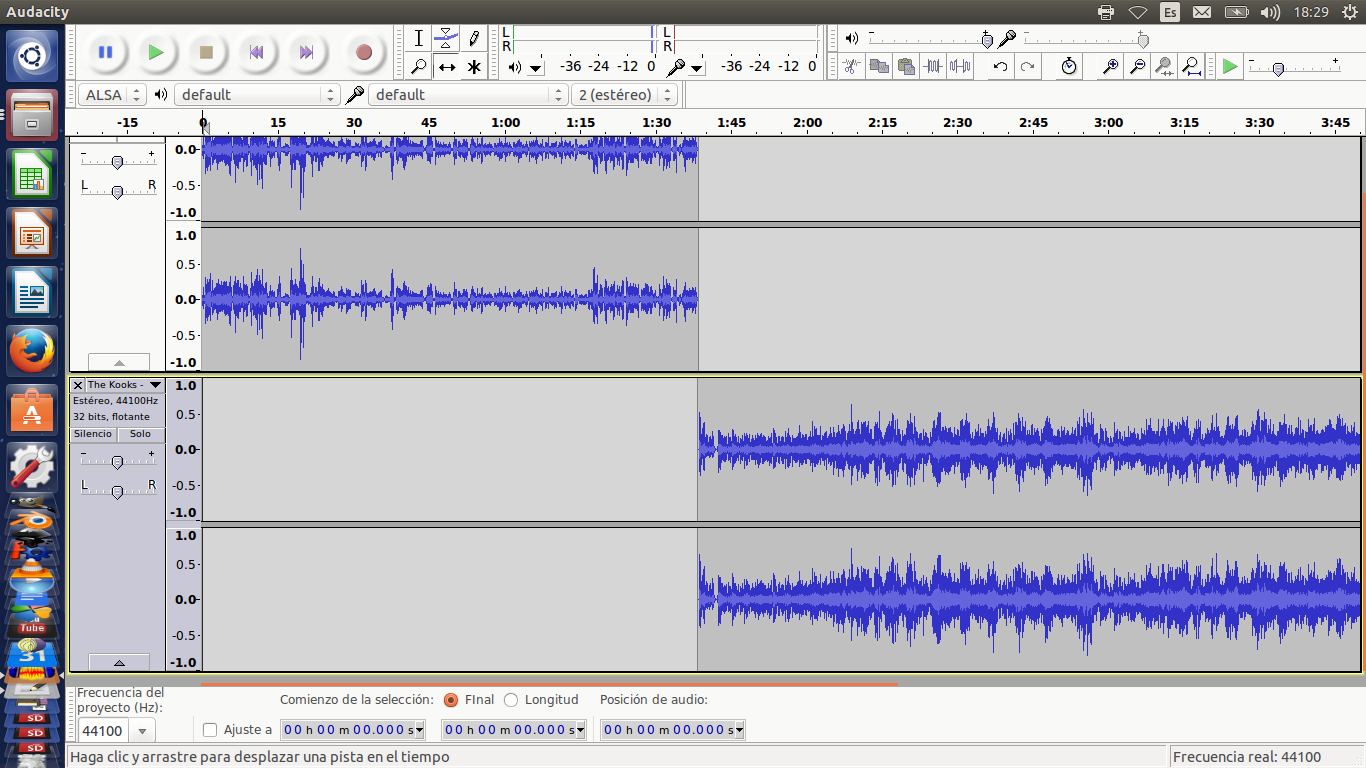The width and height of the screenshot is (1366, 768).
Task: Select the Zoom magnifier tool
Action: [419, 67]
